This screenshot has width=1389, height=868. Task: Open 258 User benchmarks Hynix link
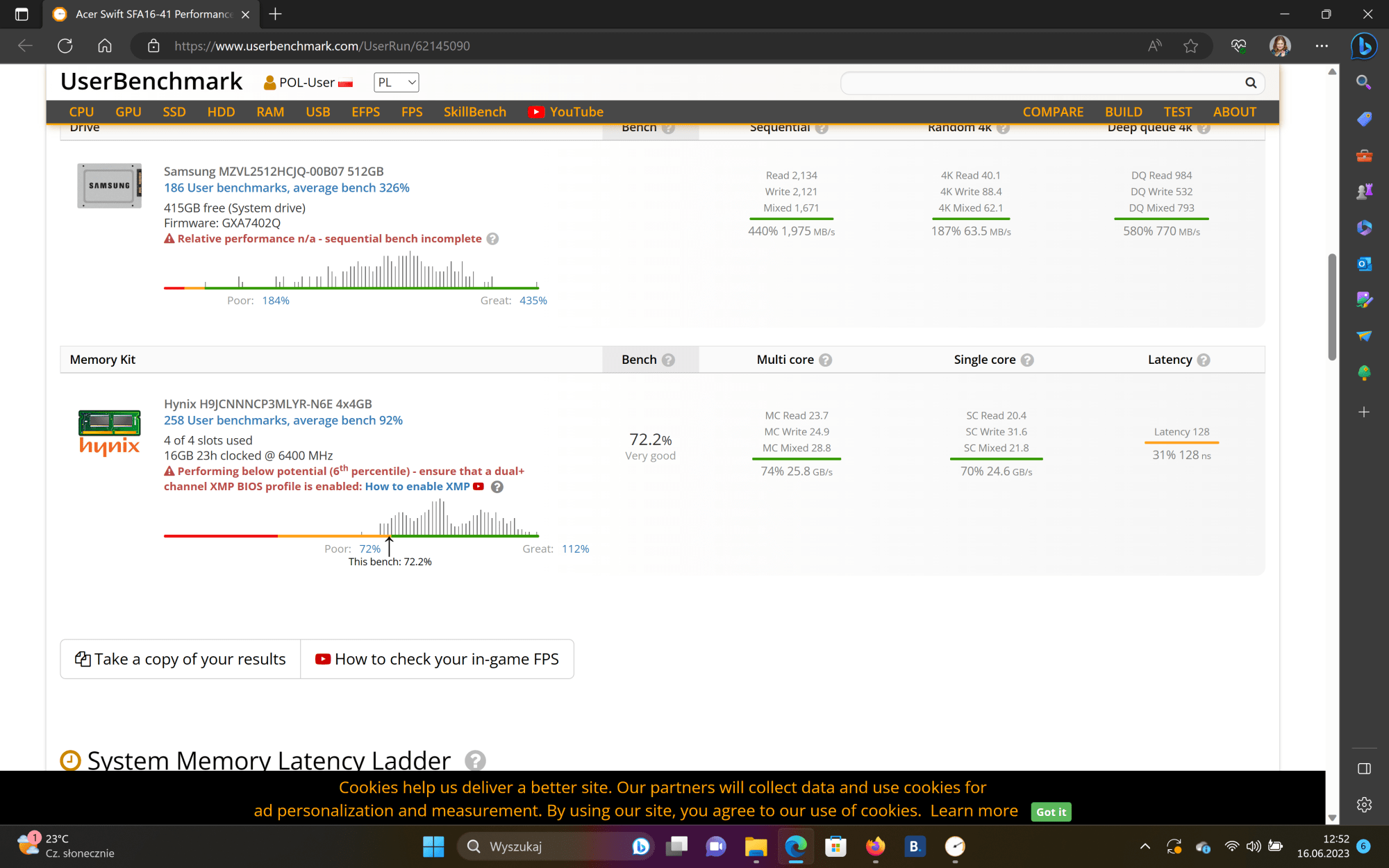[x=283, y=420]
